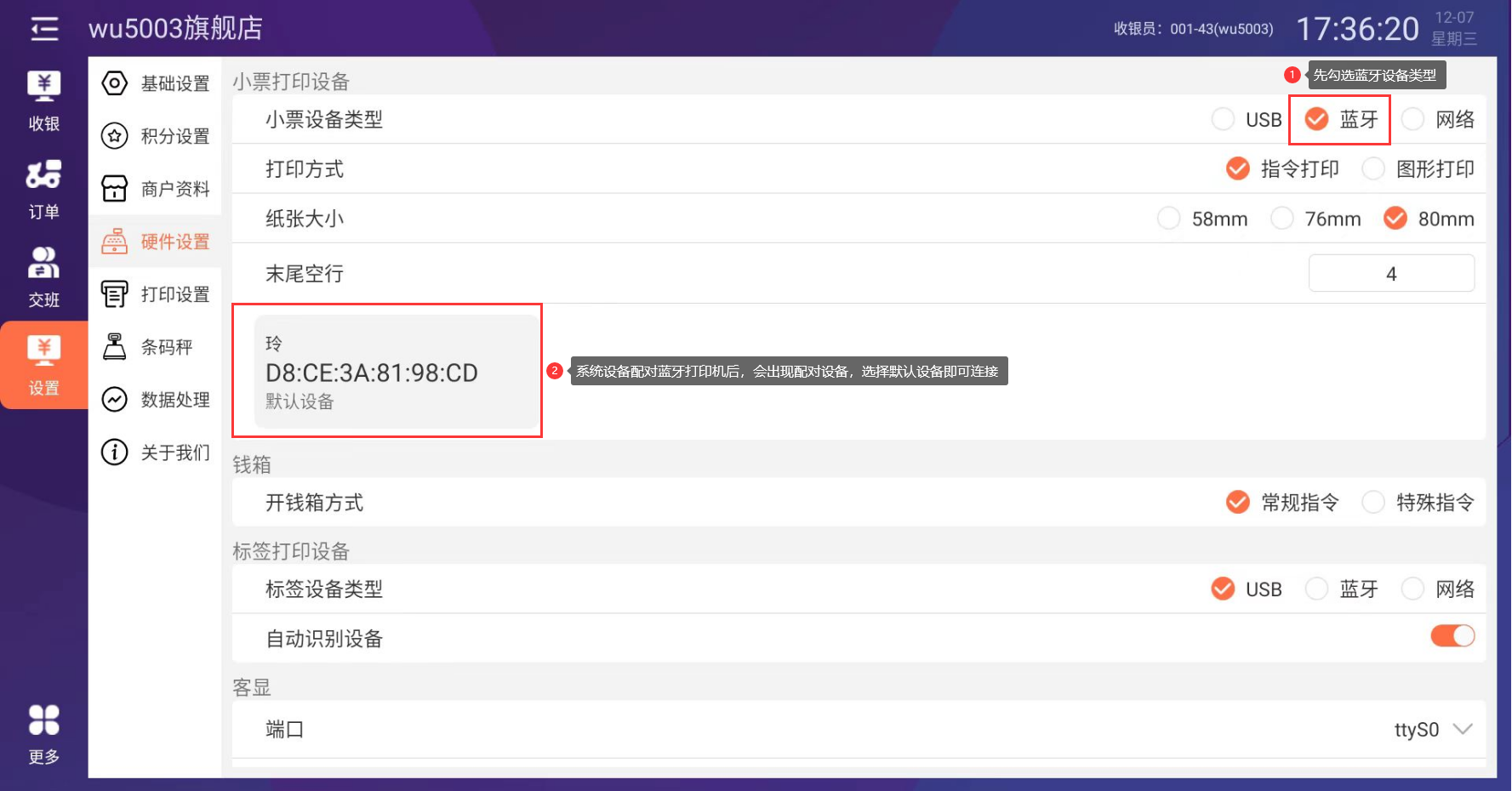
Task: Click the 打印方式 row label
Action: click(305, 169)
